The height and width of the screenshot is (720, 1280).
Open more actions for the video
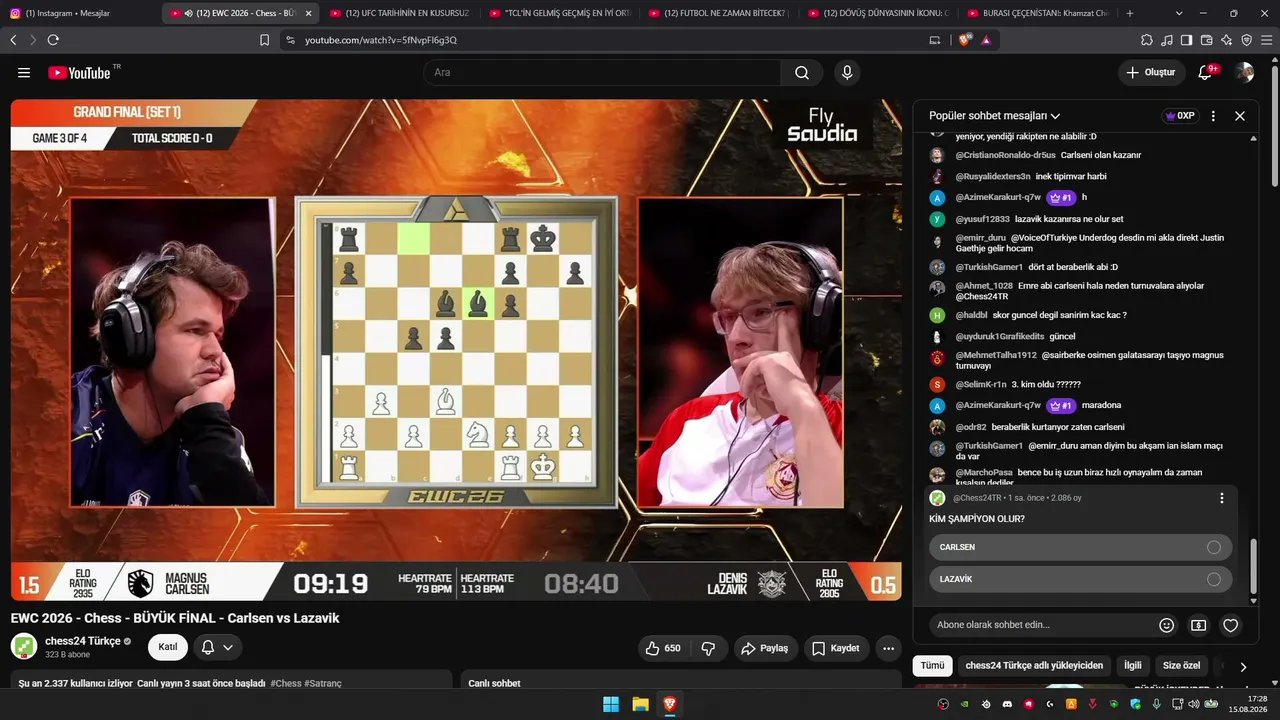click(x=888, y=648)
